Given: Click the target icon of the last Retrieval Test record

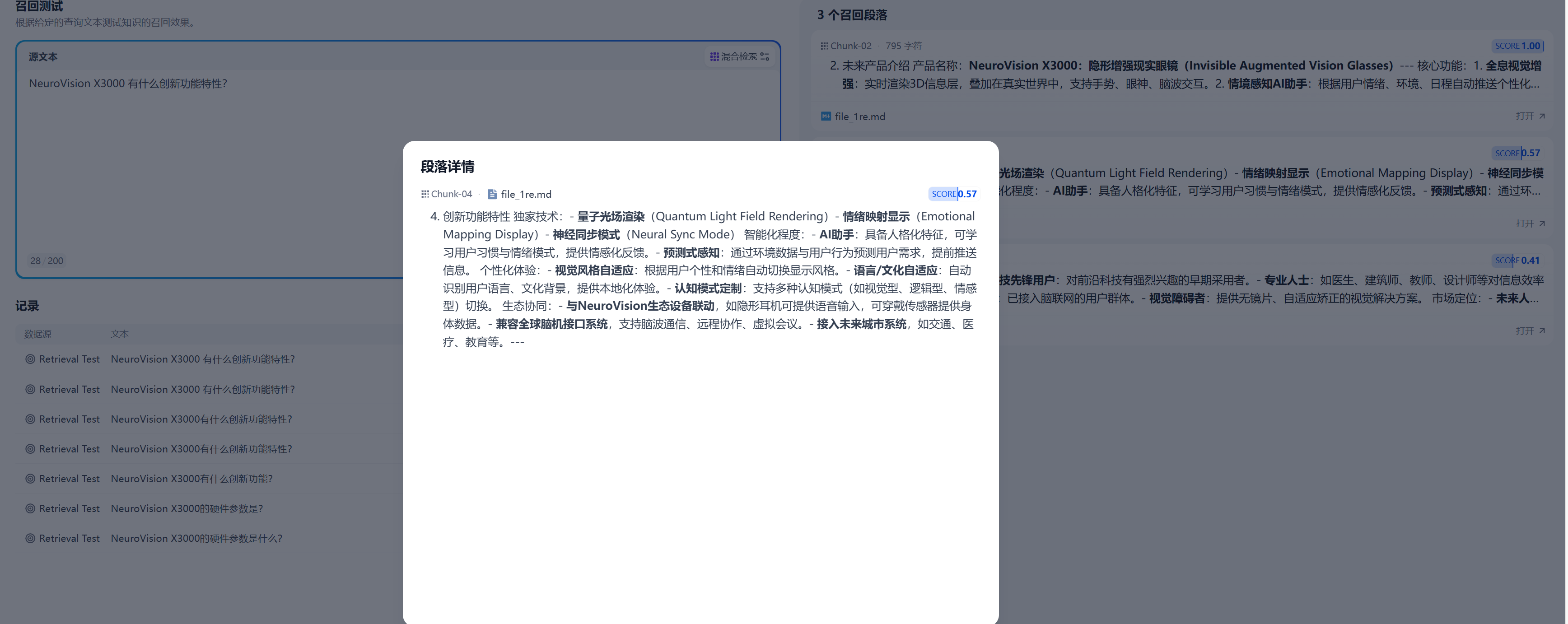Looking at the screenshot, I should (x=30, y=538).
